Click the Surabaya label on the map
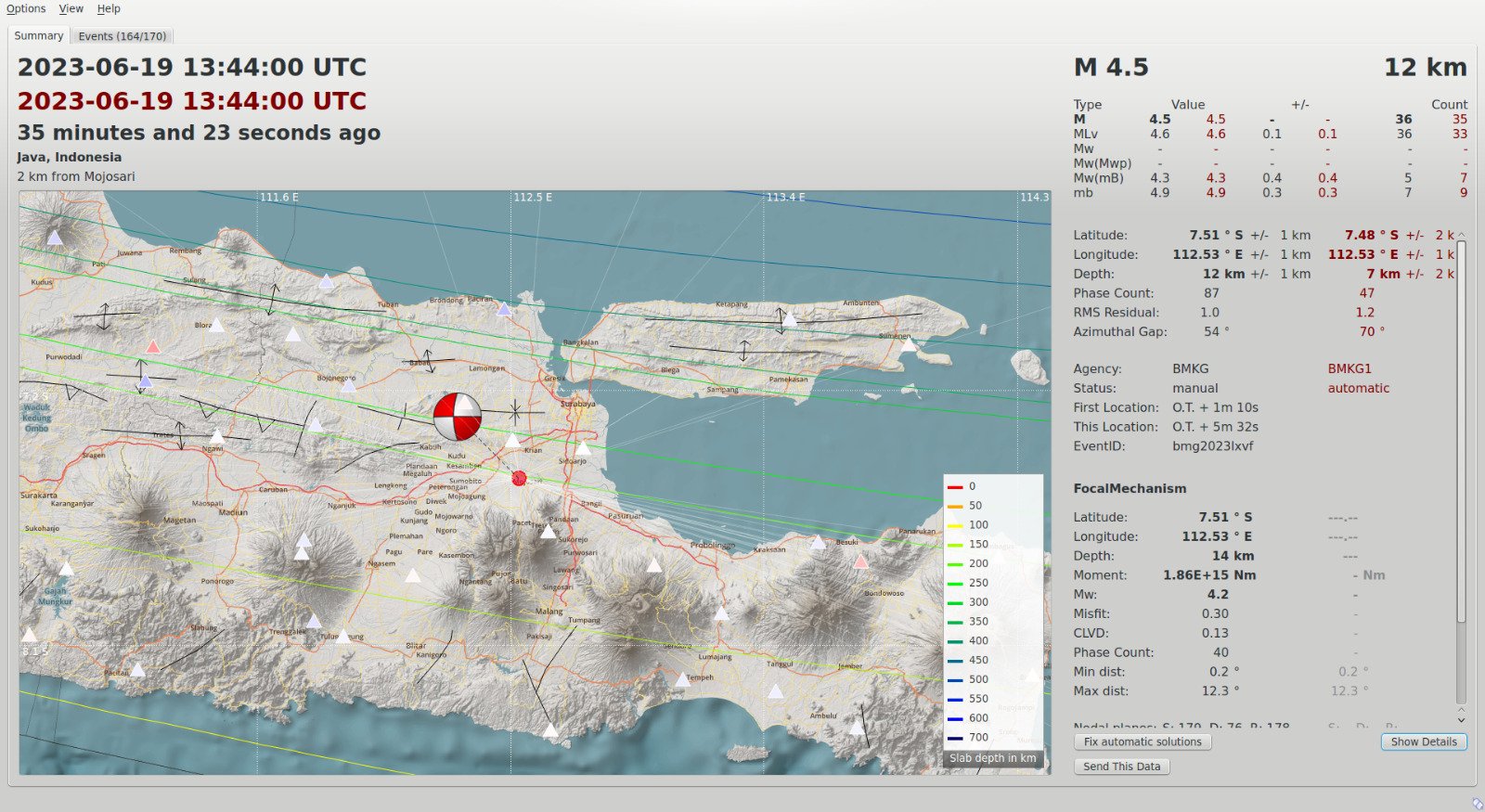 tap(578, 404)
